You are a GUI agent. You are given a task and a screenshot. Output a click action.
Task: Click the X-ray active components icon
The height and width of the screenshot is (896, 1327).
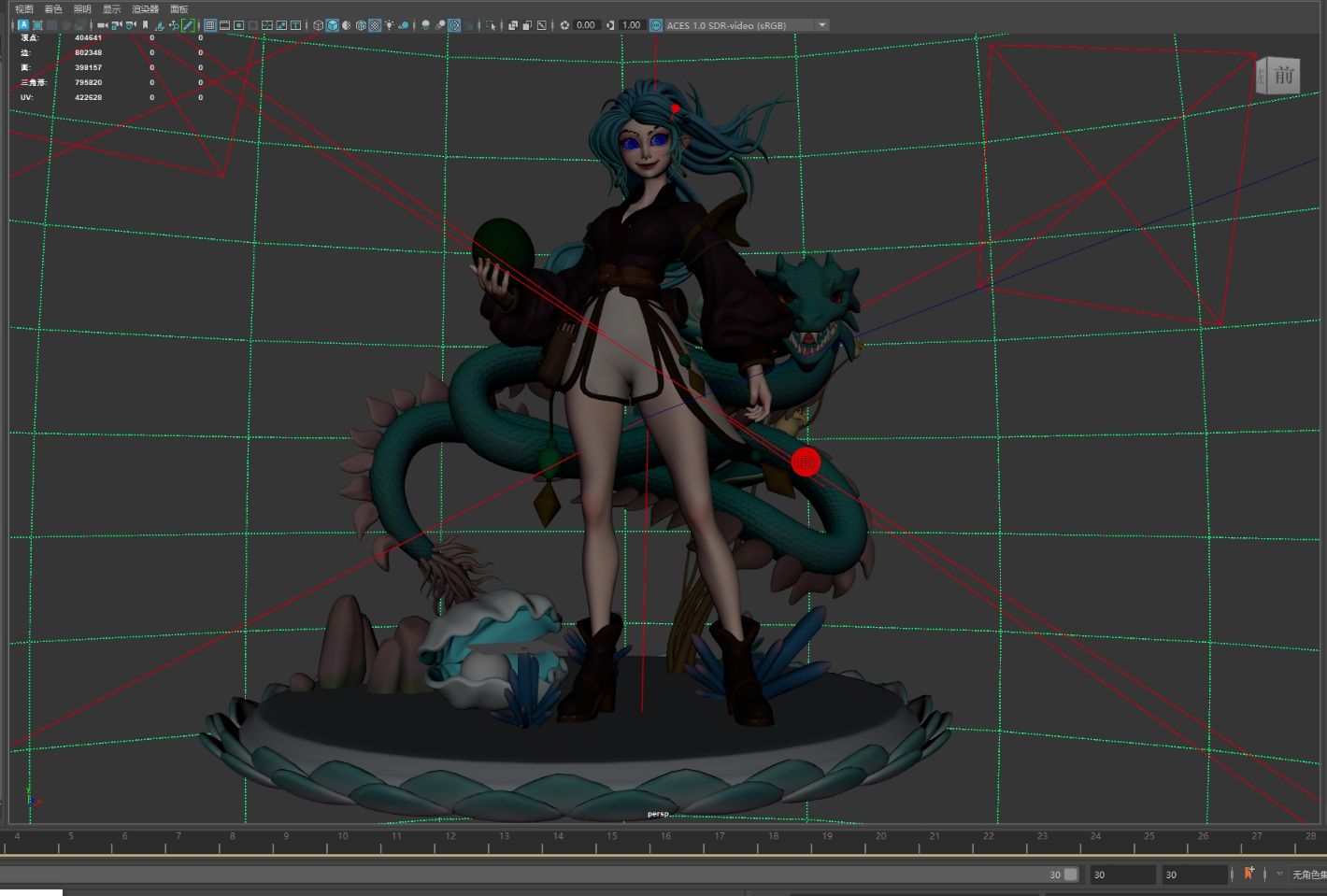point(527,25)
